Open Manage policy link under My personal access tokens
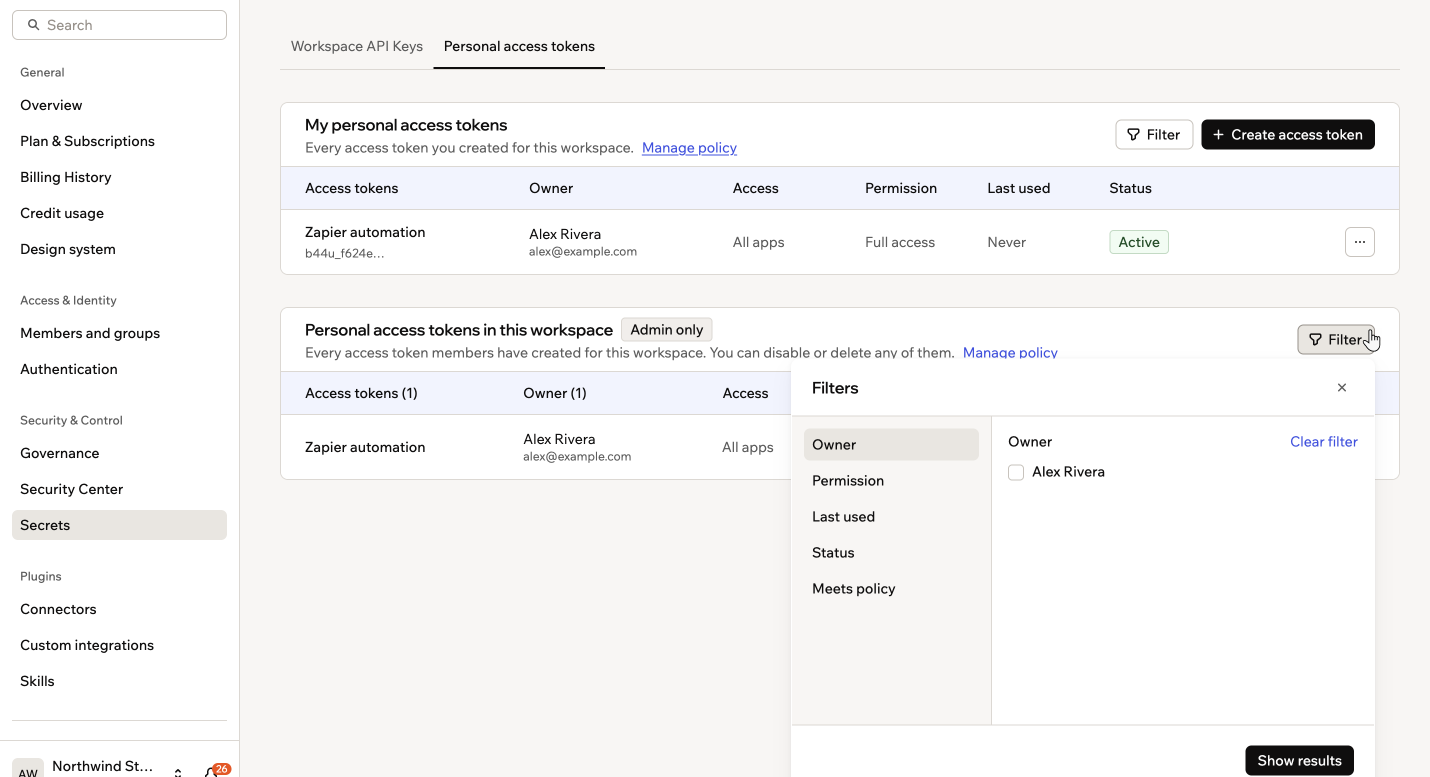Image resolution: width=1430 pixels, height=777 pixels. pyautogui.click(x=689, y=148)
